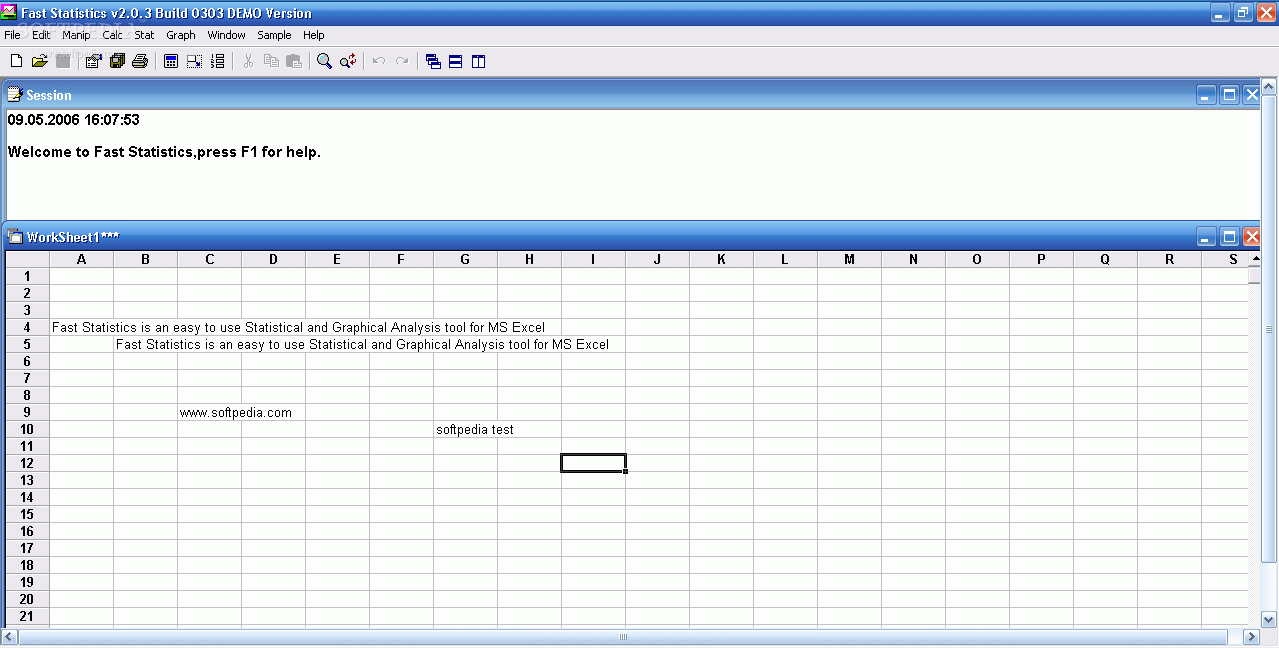Click the greyed-out Save icon
Viewport: 1279px width, 648px height.
(x=63, y=61)
